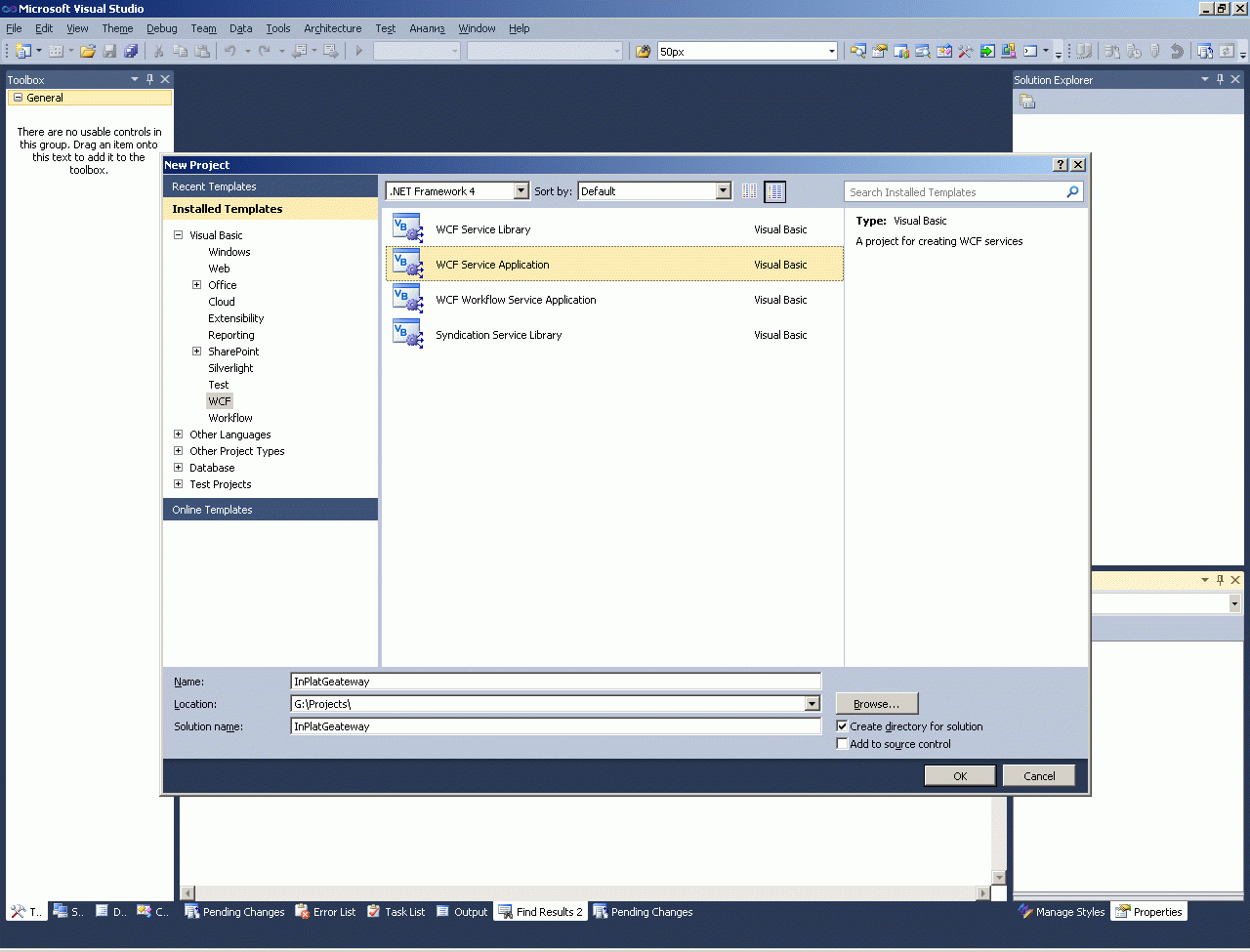Switch templates list to Small Icons view

click(750, 191)
